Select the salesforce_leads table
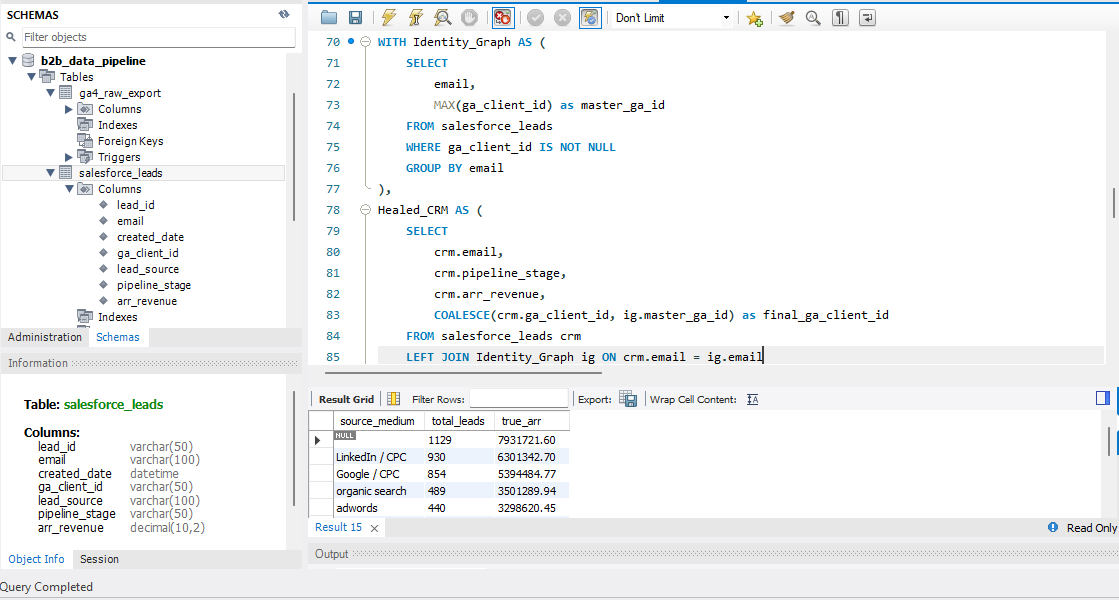Image resolution: width=1119 pixels, height=600 pixels. (121, 173)
